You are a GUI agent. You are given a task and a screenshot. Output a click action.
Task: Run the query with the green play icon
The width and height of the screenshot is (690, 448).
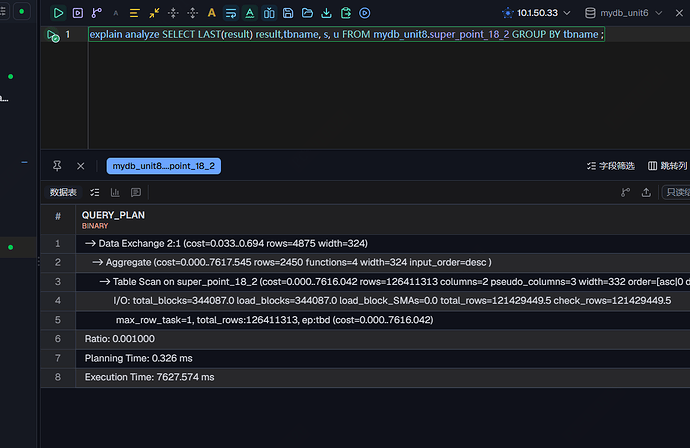click(58, 13)
